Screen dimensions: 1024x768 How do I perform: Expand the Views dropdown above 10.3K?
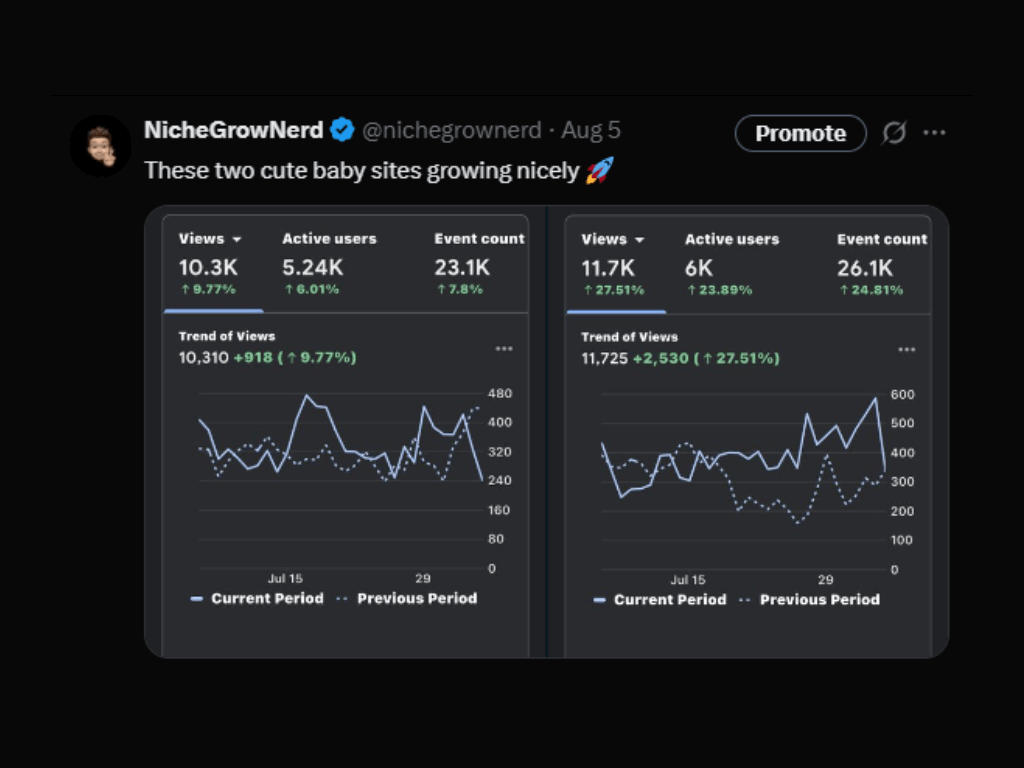(211, 239)
